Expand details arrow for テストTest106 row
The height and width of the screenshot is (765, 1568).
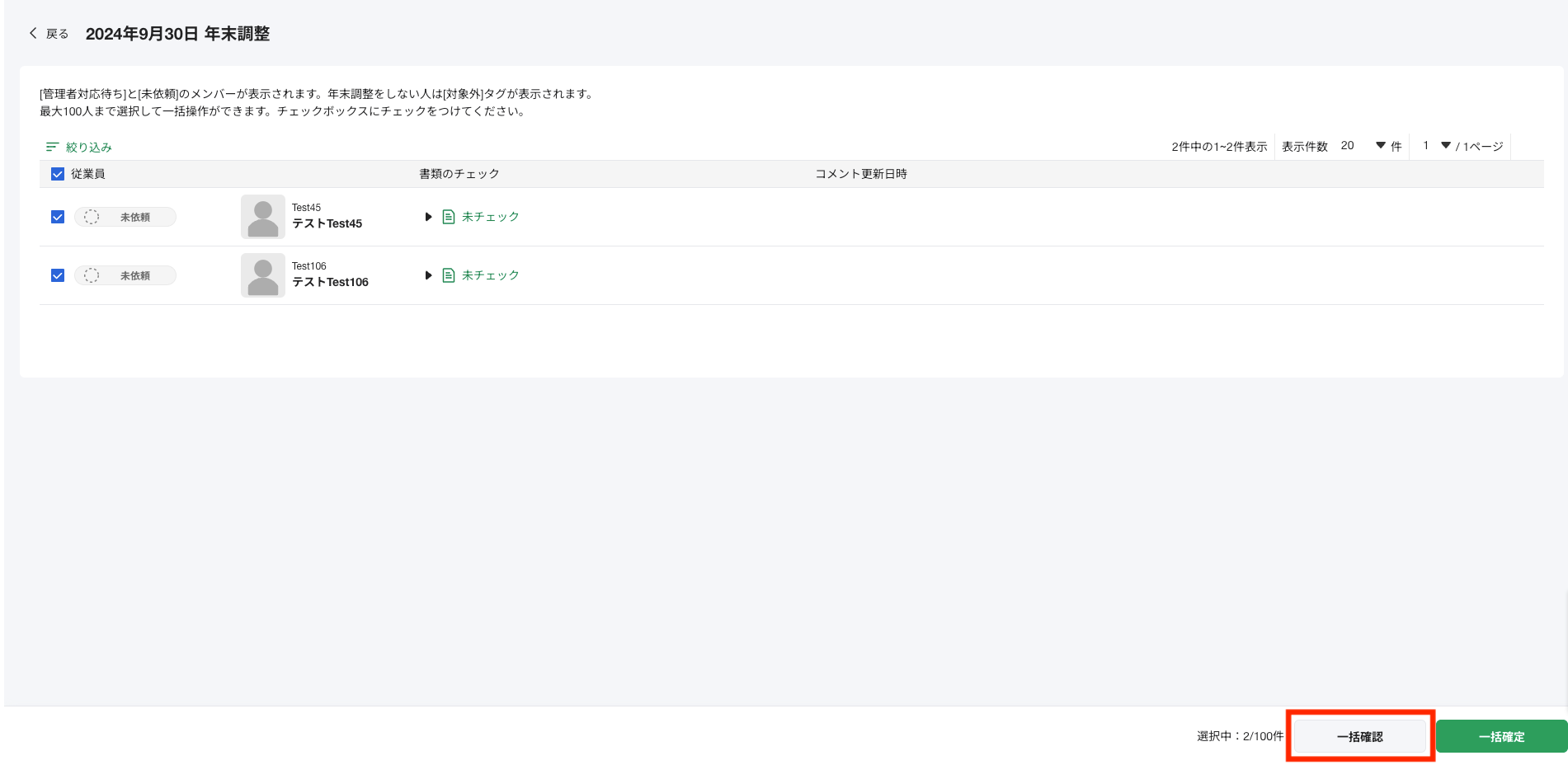[x=428, y=275]
